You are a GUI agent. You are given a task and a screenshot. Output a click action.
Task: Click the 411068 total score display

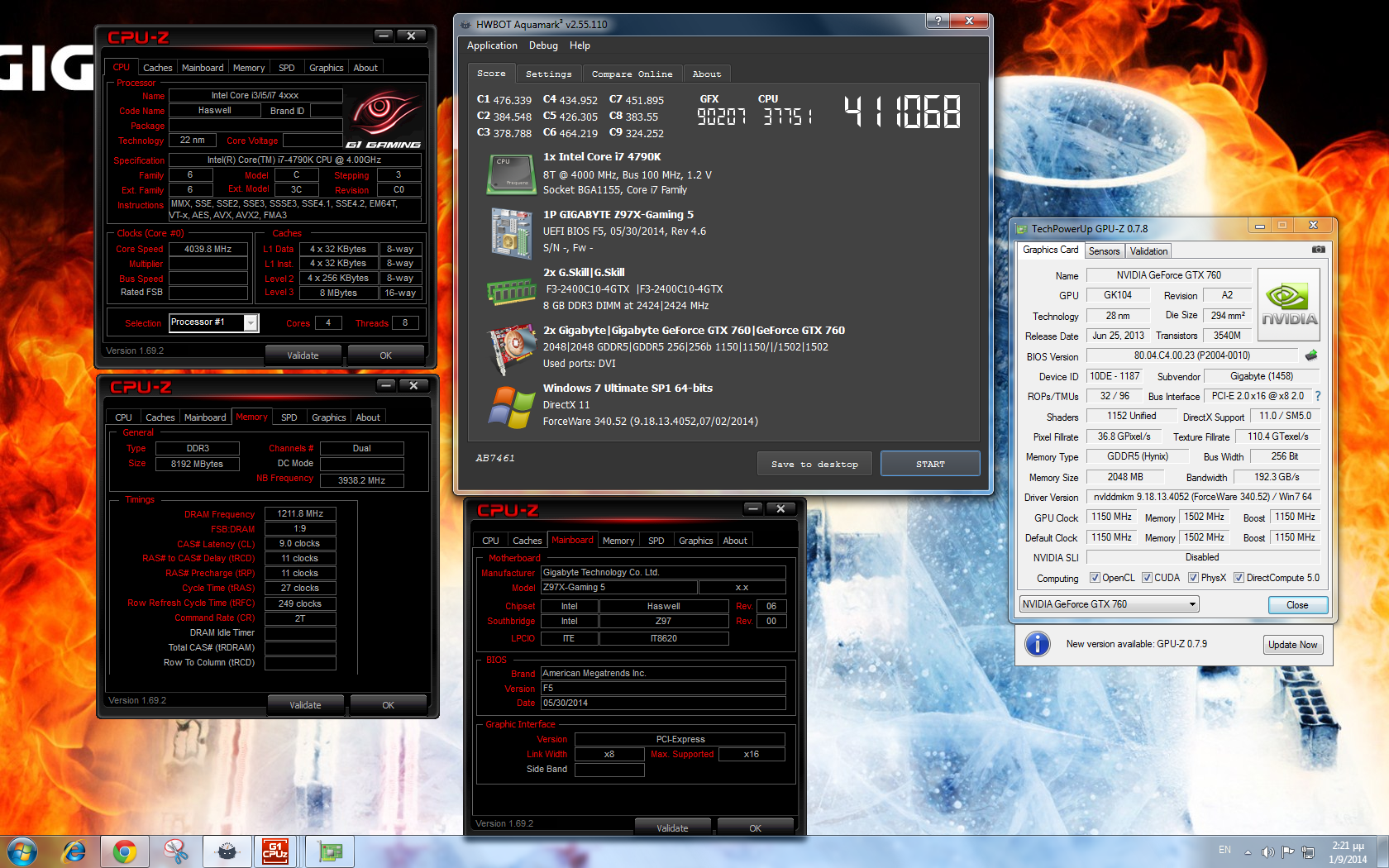coord(902,112)
